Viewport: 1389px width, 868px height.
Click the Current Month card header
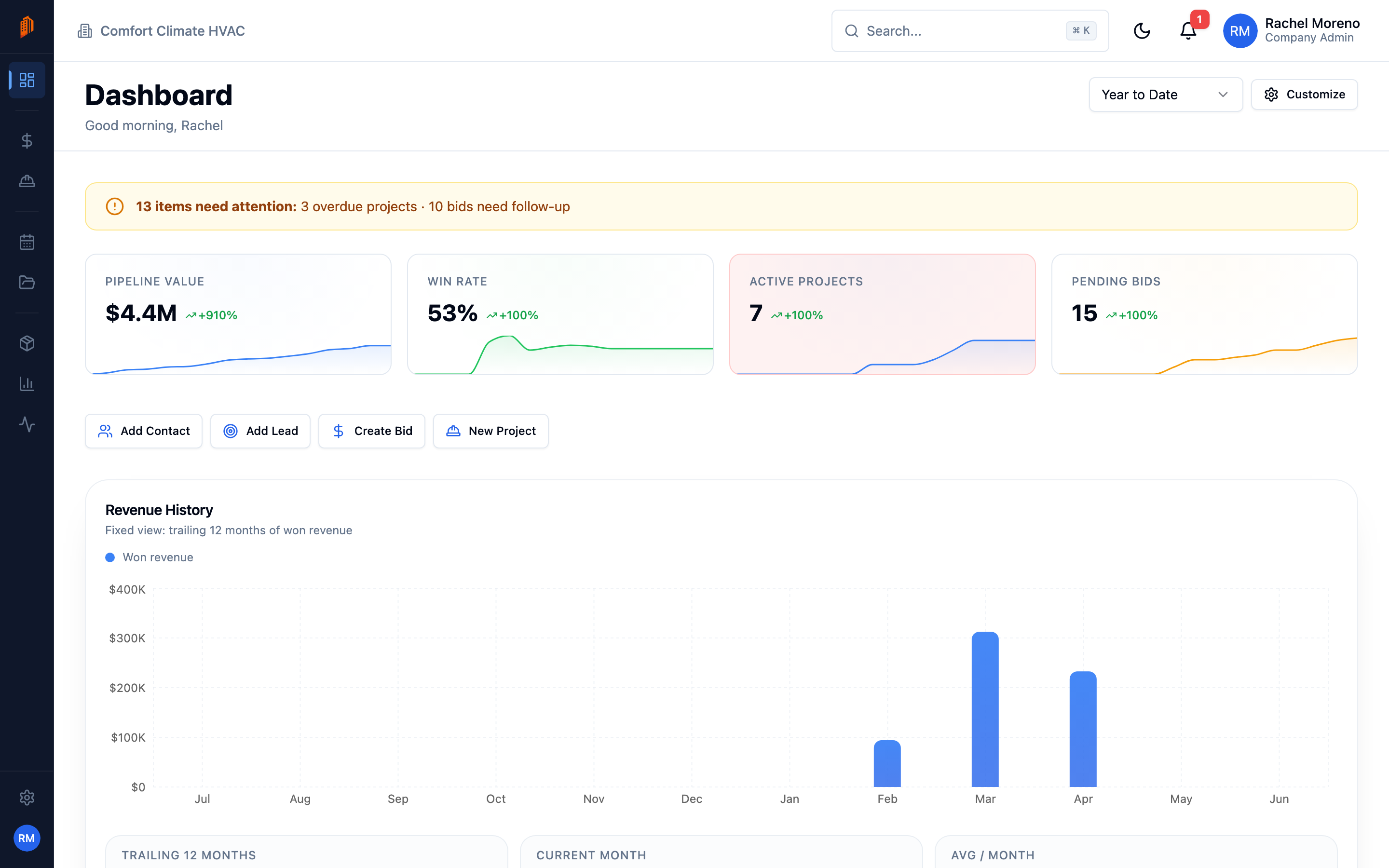591,855
